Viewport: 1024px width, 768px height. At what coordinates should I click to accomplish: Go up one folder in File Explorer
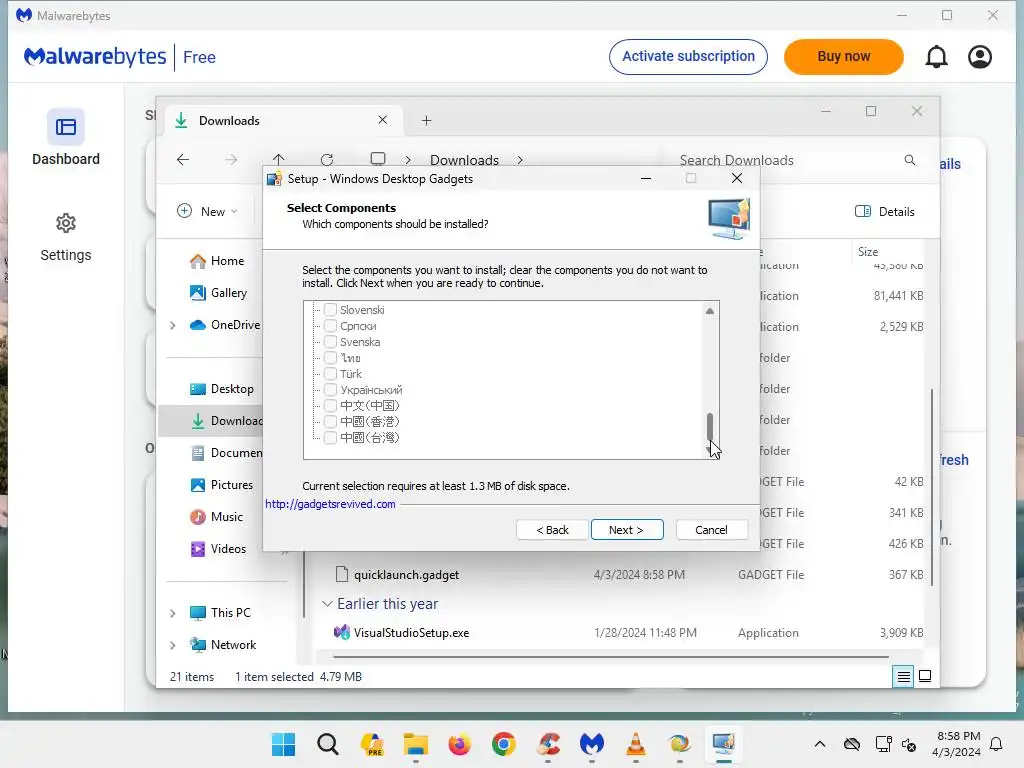279,159
